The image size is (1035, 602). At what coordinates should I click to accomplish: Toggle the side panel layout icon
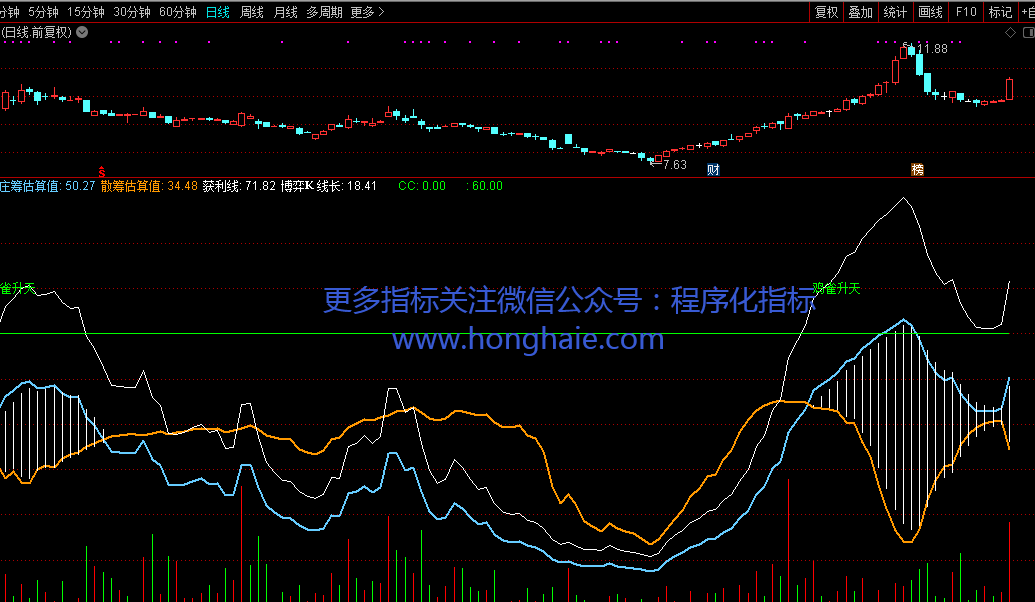pyautogui.click(x=1026, y=32)
